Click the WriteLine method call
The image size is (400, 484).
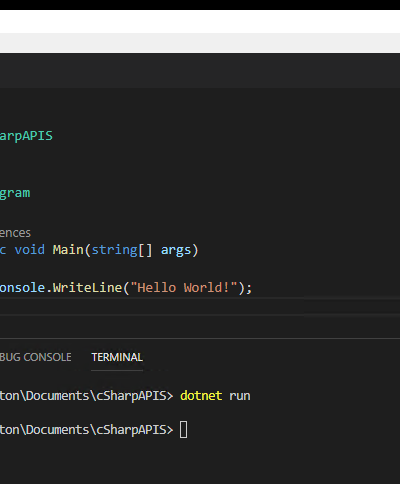coord(87,287)
